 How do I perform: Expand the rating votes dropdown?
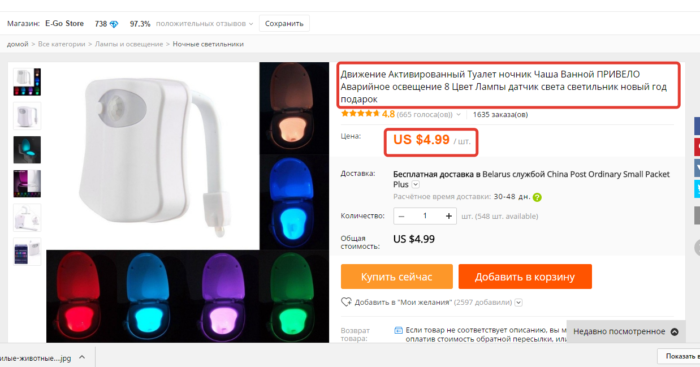click(x=458, y=115)
